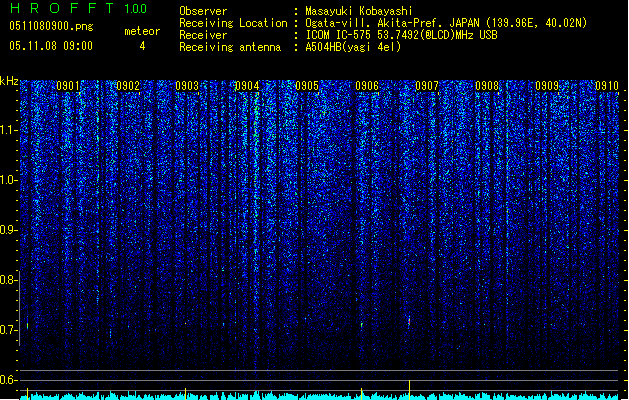Click the observer name Masayuki Kobayashi
The image size is (629, 400).
tap(359, 11)
